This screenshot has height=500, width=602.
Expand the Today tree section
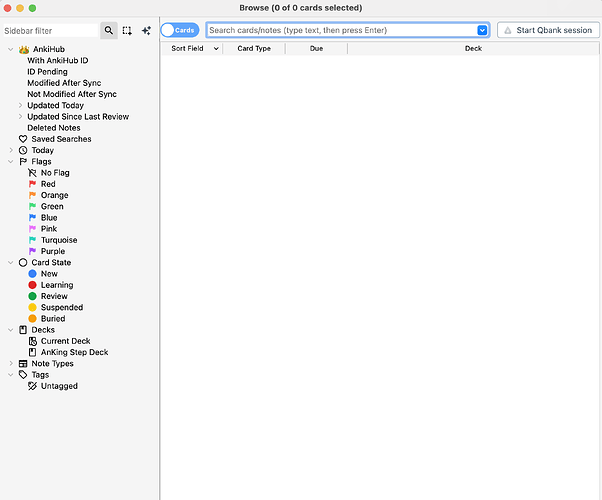11,150
